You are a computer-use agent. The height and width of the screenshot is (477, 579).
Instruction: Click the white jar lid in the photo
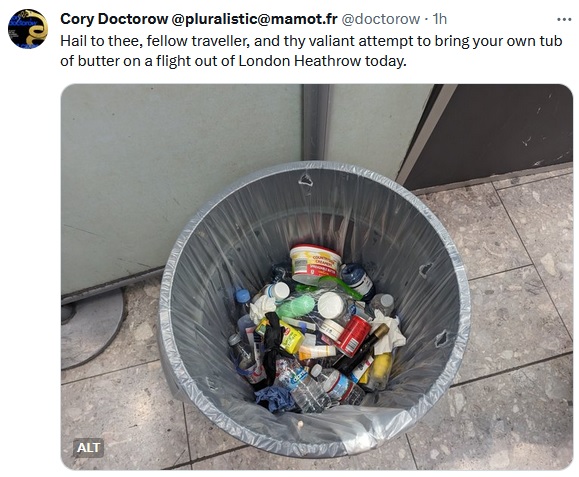coord(331,305)
